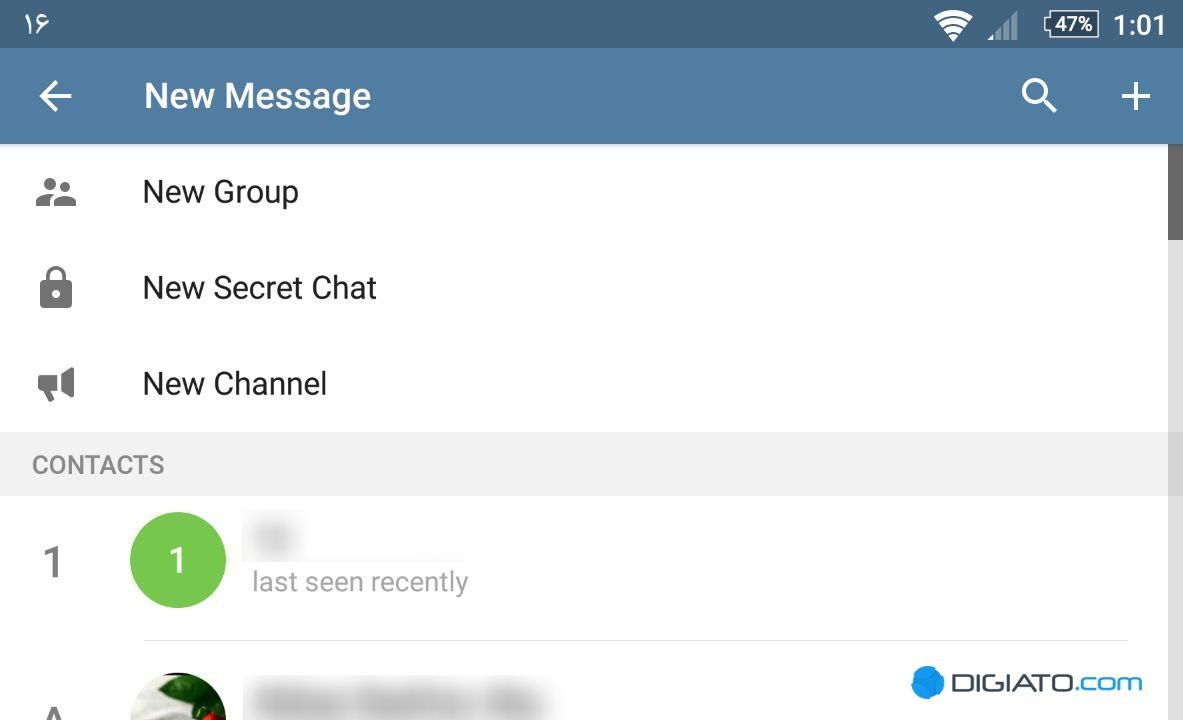Open search with the magnifier icon
The image size is (1183, 720).
(x=1039, y=96)
